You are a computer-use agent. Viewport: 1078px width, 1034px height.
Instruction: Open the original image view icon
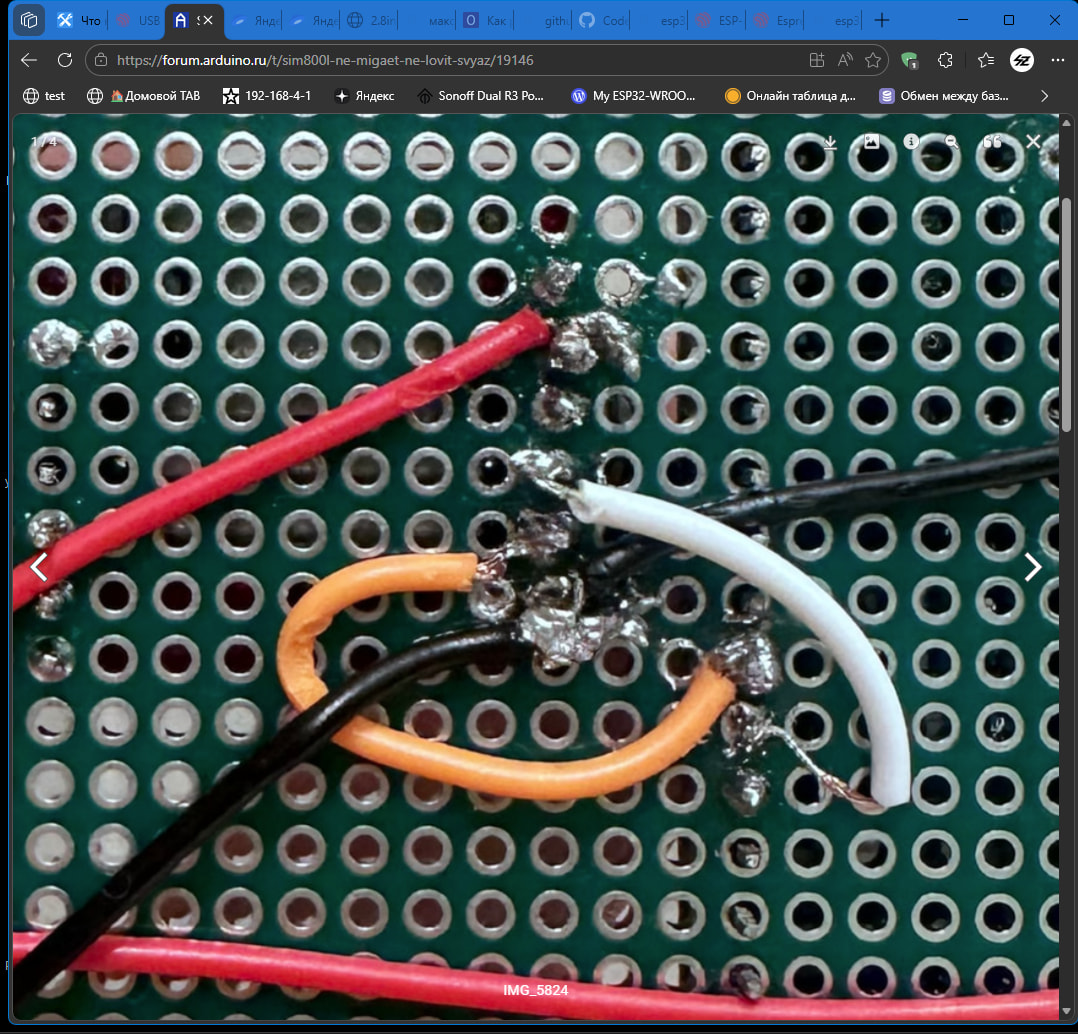point(871,142)
